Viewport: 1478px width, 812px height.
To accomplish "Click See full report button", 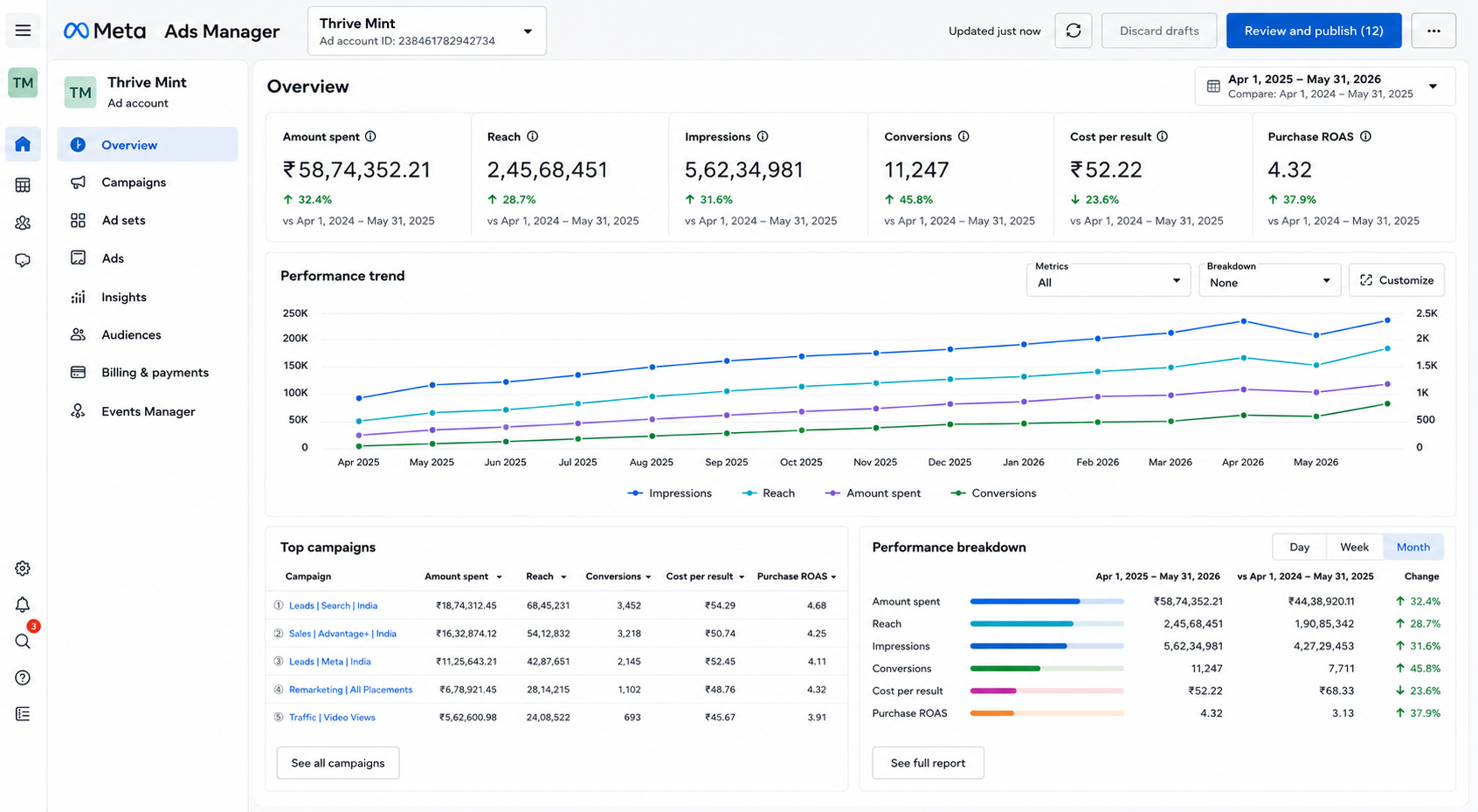I will (928, 763).
